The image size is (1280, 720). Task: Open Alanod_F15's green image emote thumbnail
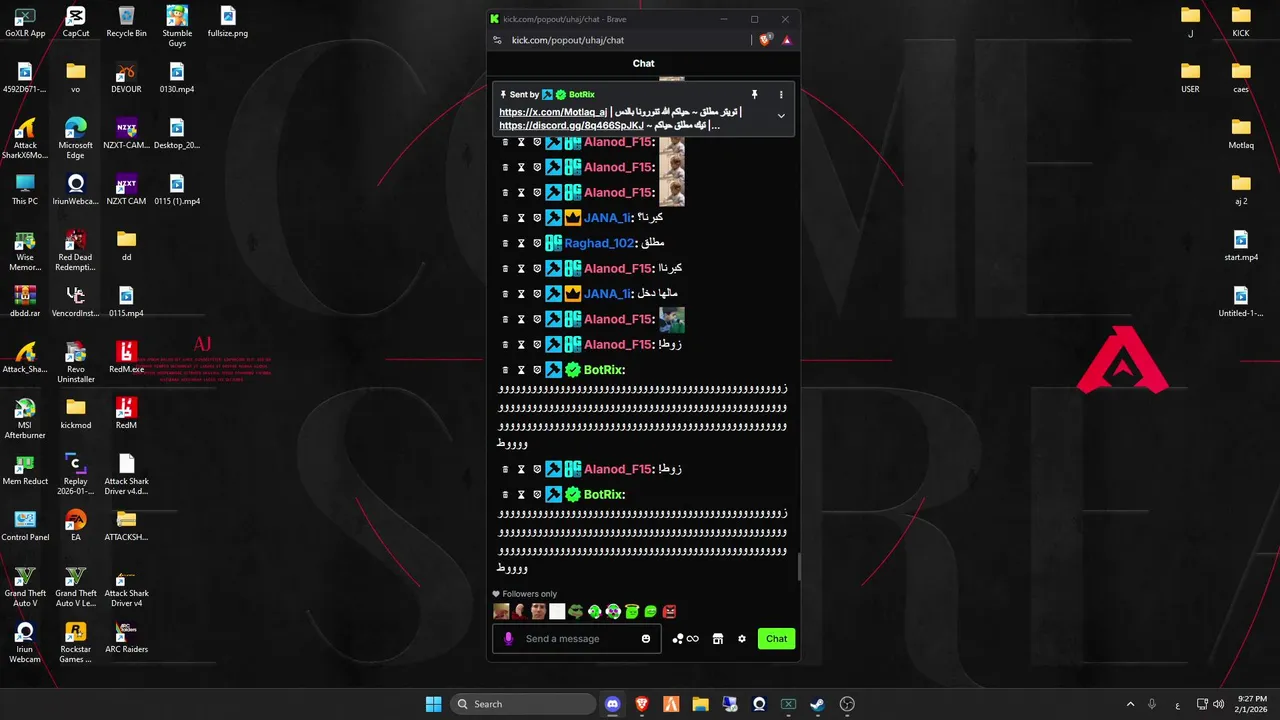[672, 319]
